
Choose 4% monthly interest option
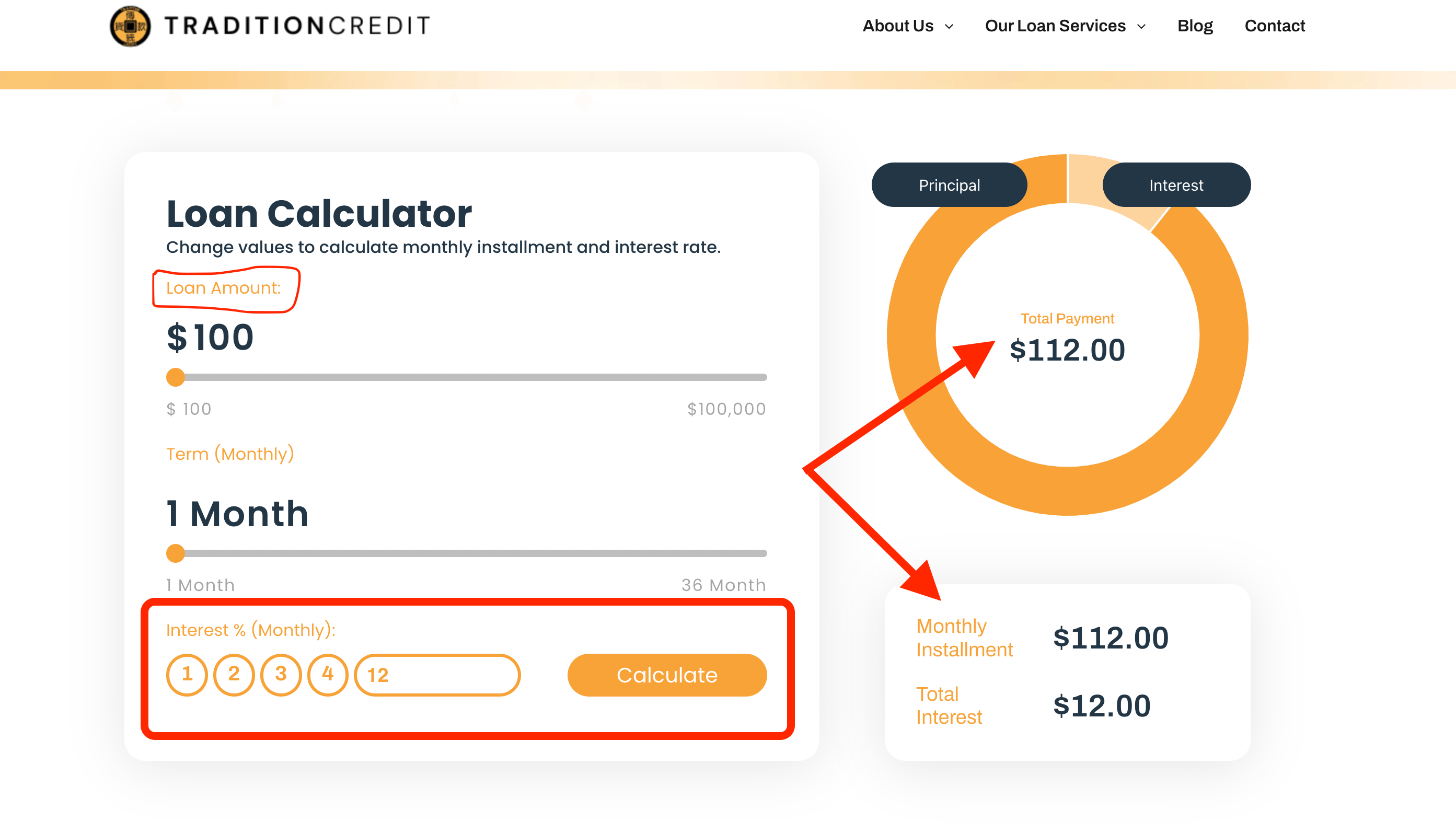[x=328, y=675]
